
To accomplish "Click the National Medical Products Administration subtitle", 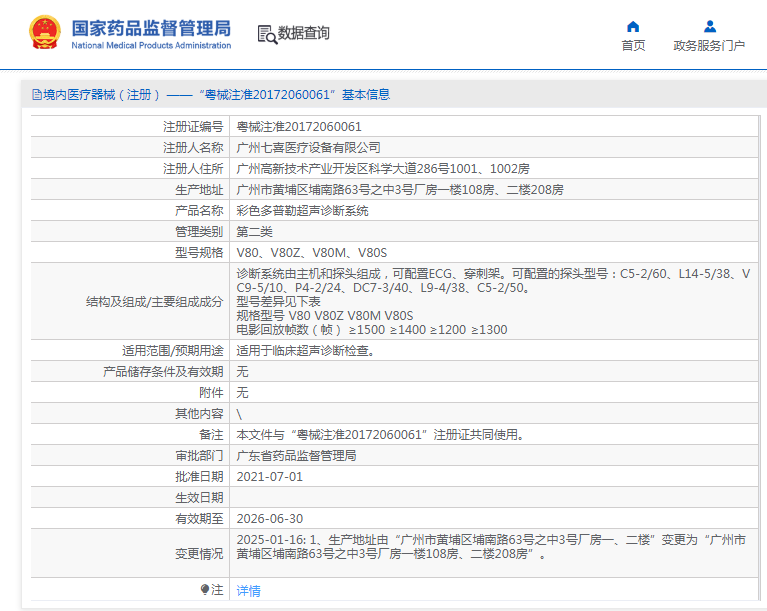I will point(151,45).
